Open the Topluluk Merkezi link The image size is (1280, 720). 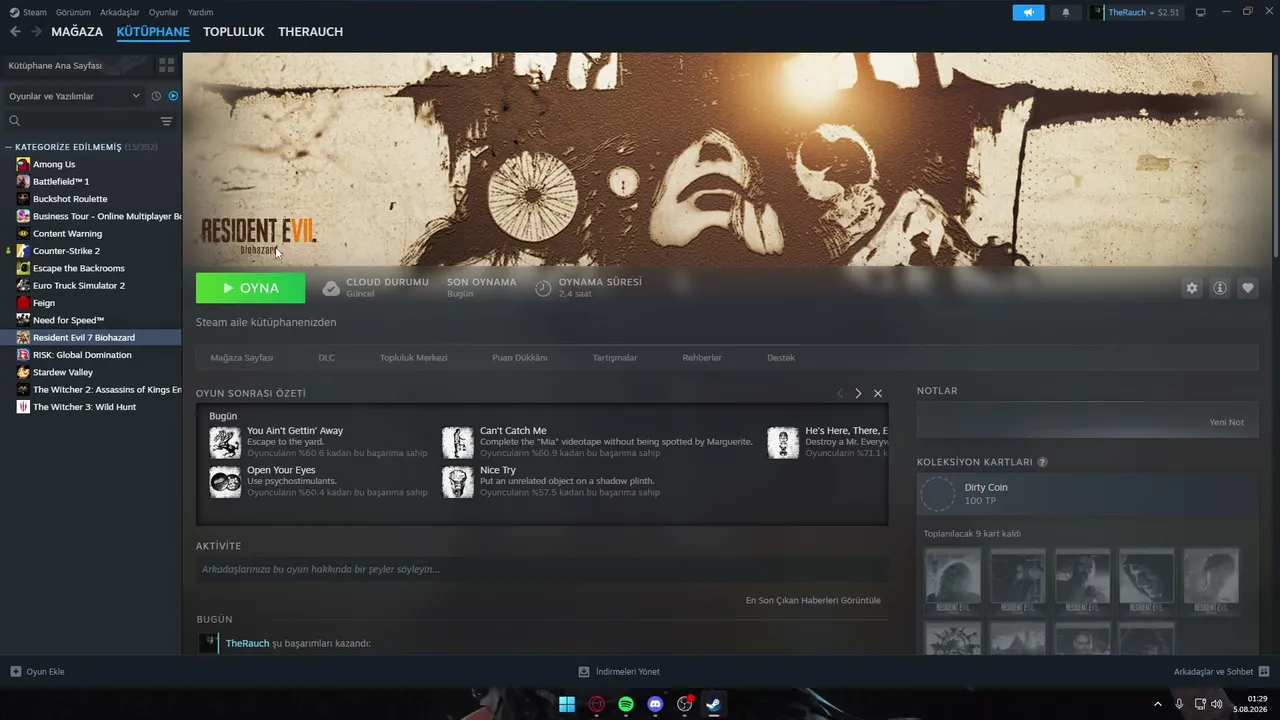point(413,358)
